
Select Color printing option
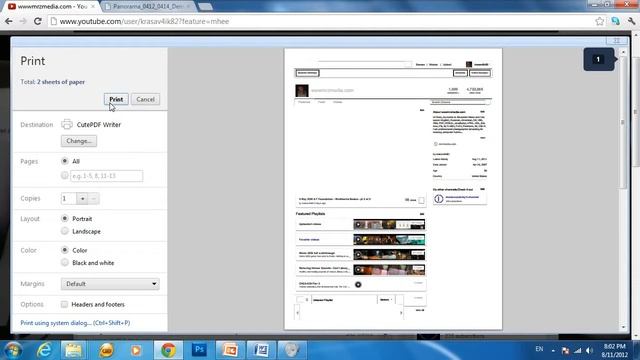tap(64, 250)
